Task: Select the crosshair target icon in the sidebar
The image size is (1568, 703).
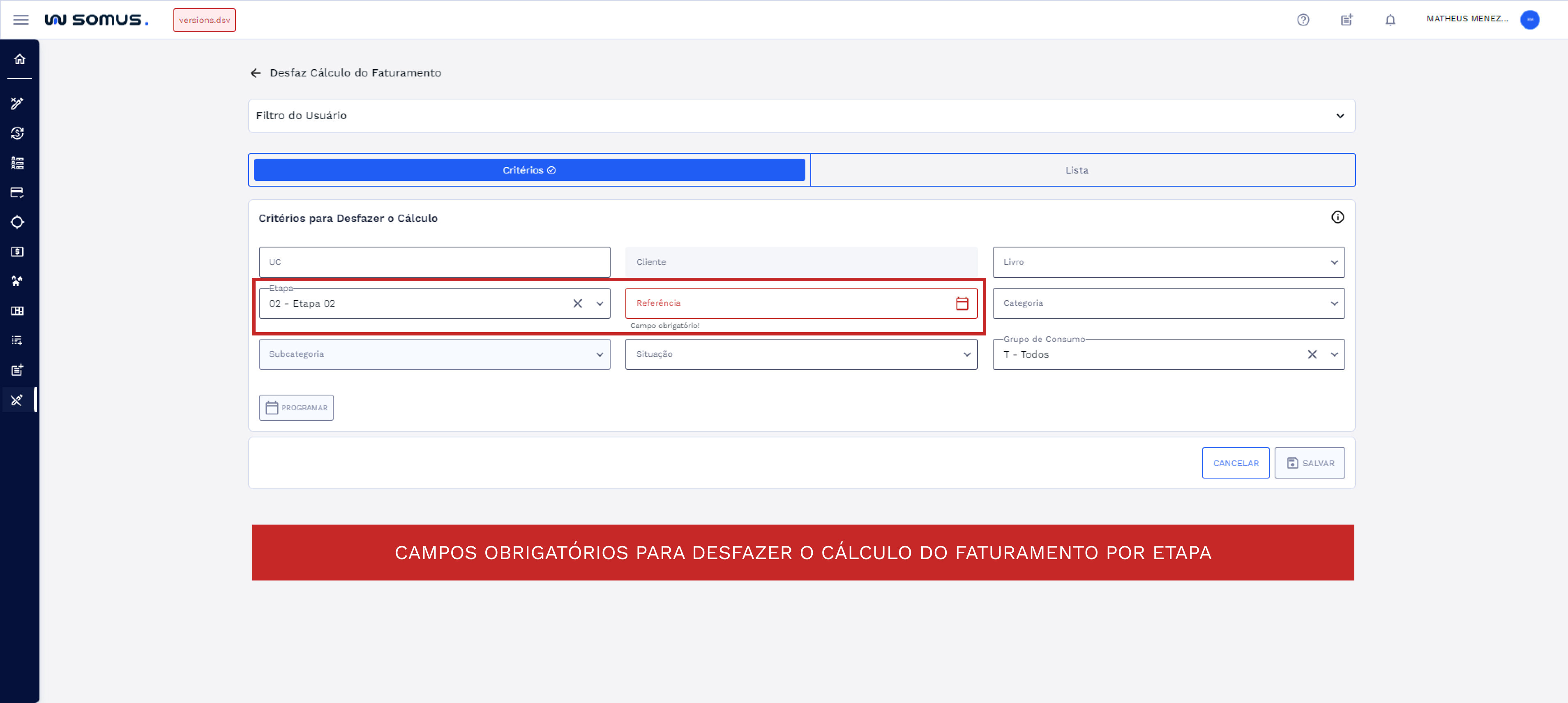Action: (18, 222)
